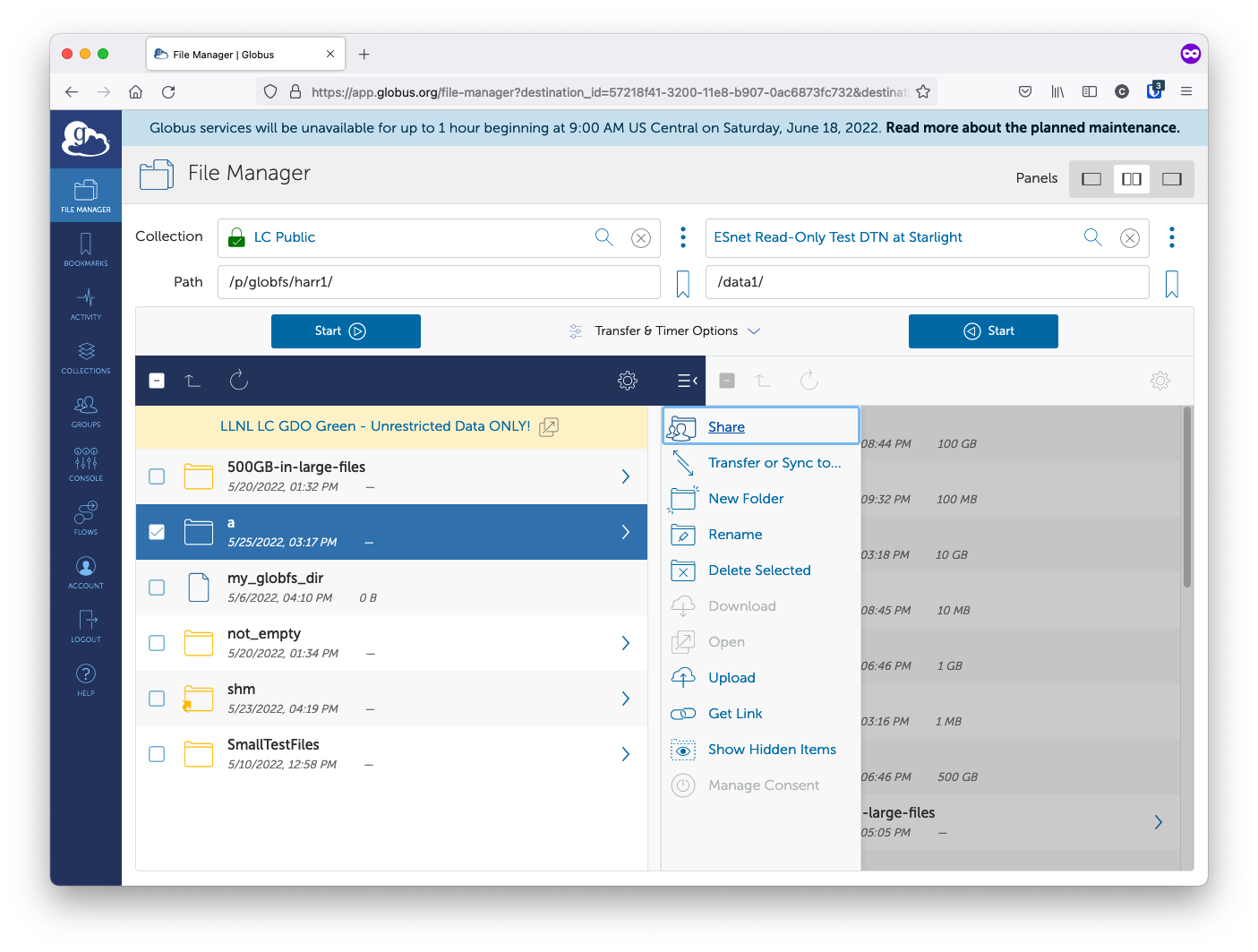Choose New Folder from the menu
The width and height of the screenshot is (1258, 952).
[x=761, y=499]
